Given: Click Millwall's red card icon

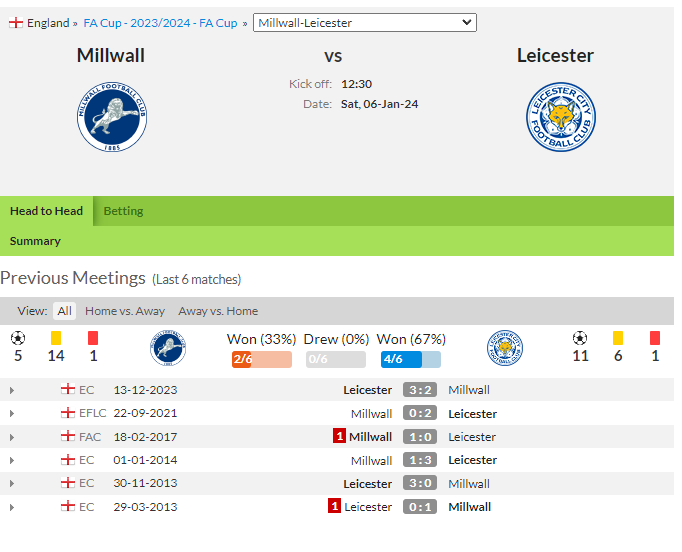Looking at the screenshot, I should coord(93,338).
